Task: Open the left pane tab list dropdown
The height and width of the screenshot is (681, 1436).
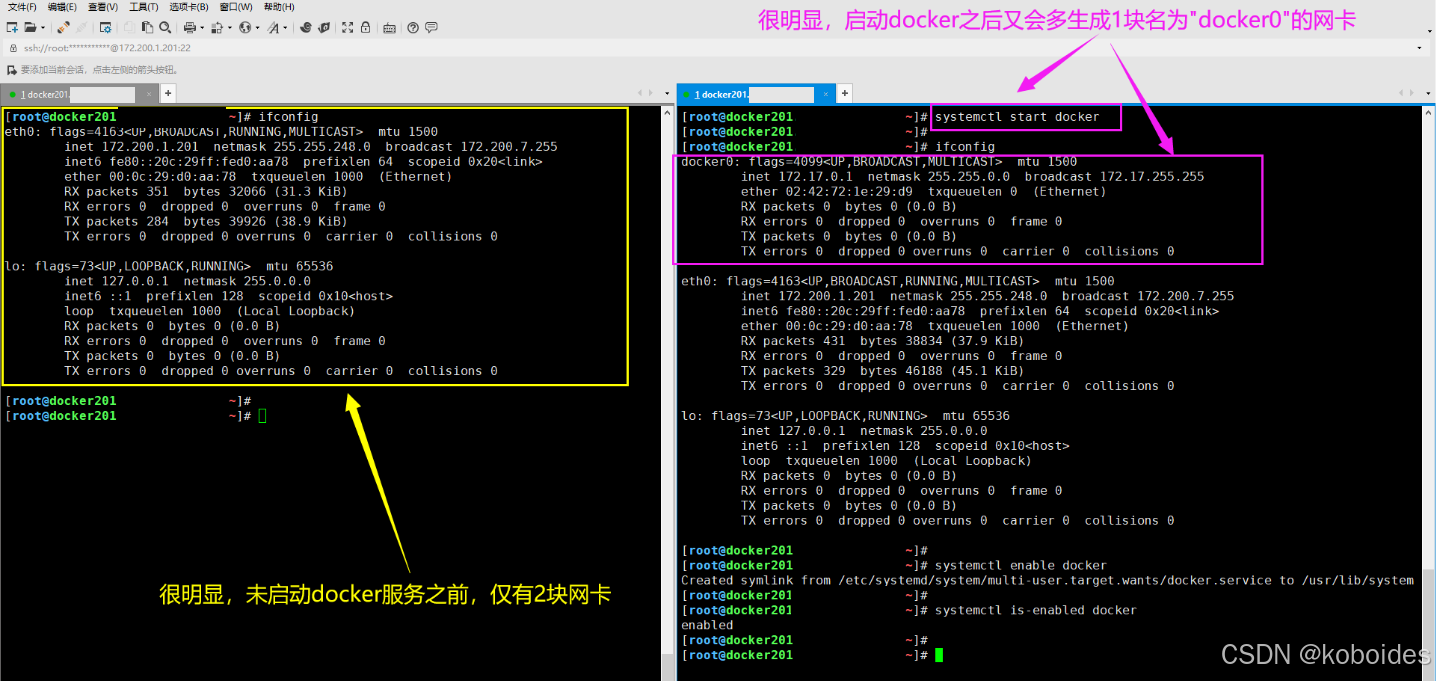Action: [x=665, y=93]
